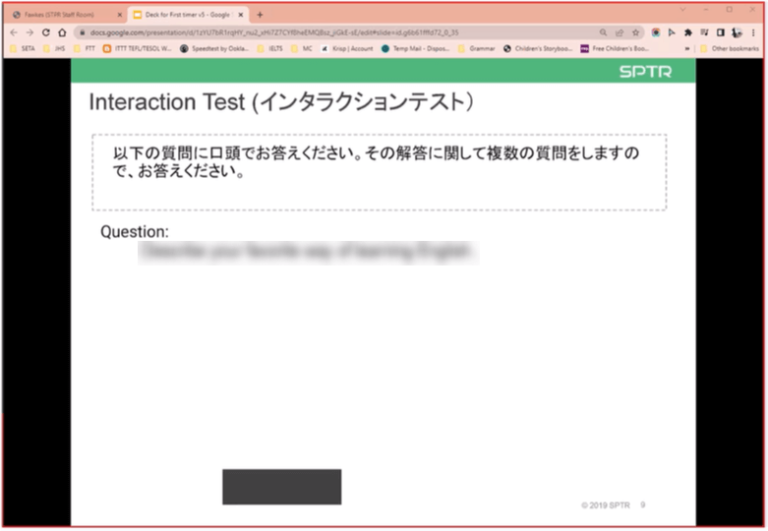Open the Grammar bookmark folder
The width and height of the screenshot is (768, 531).
click(476, 48)
